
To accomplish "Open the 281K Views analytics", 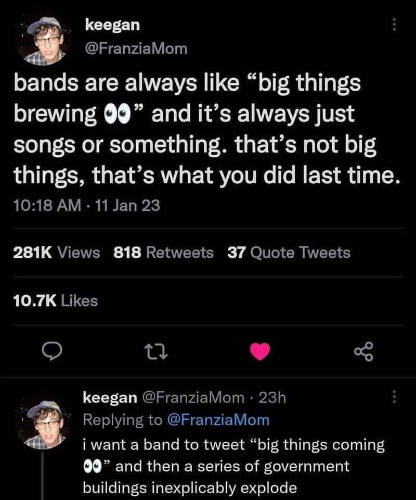I will coord(57,252).
